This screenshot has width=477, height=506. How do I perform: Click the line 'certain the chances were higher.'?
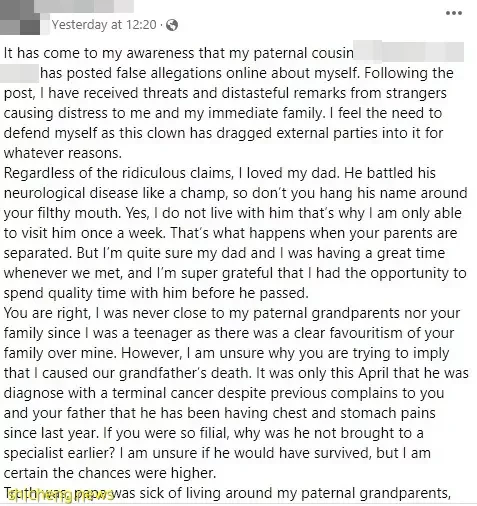point(110,473)
